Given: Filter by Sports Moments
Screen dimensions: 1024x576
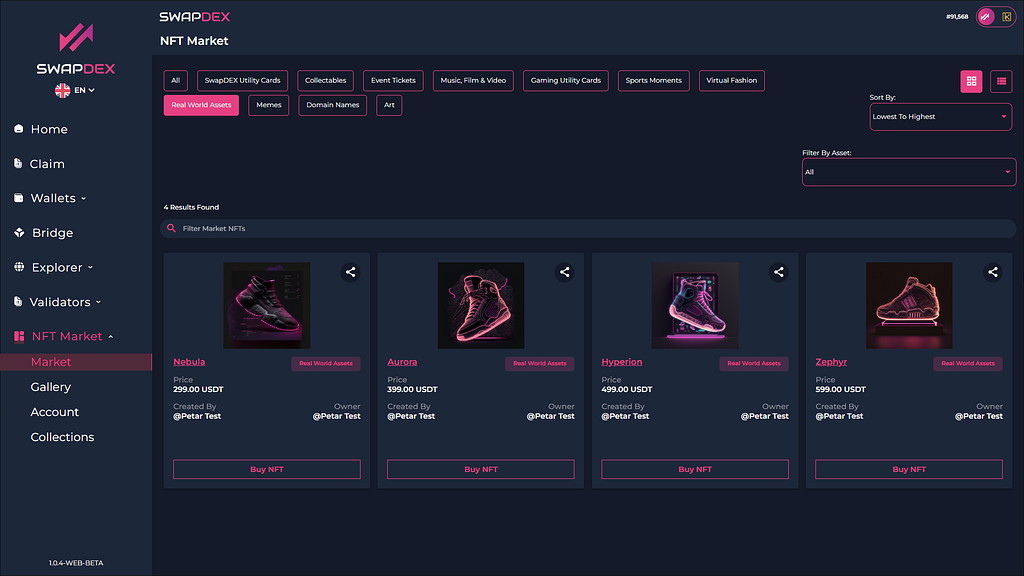Looking at the screenshot, I should [653, 80].
